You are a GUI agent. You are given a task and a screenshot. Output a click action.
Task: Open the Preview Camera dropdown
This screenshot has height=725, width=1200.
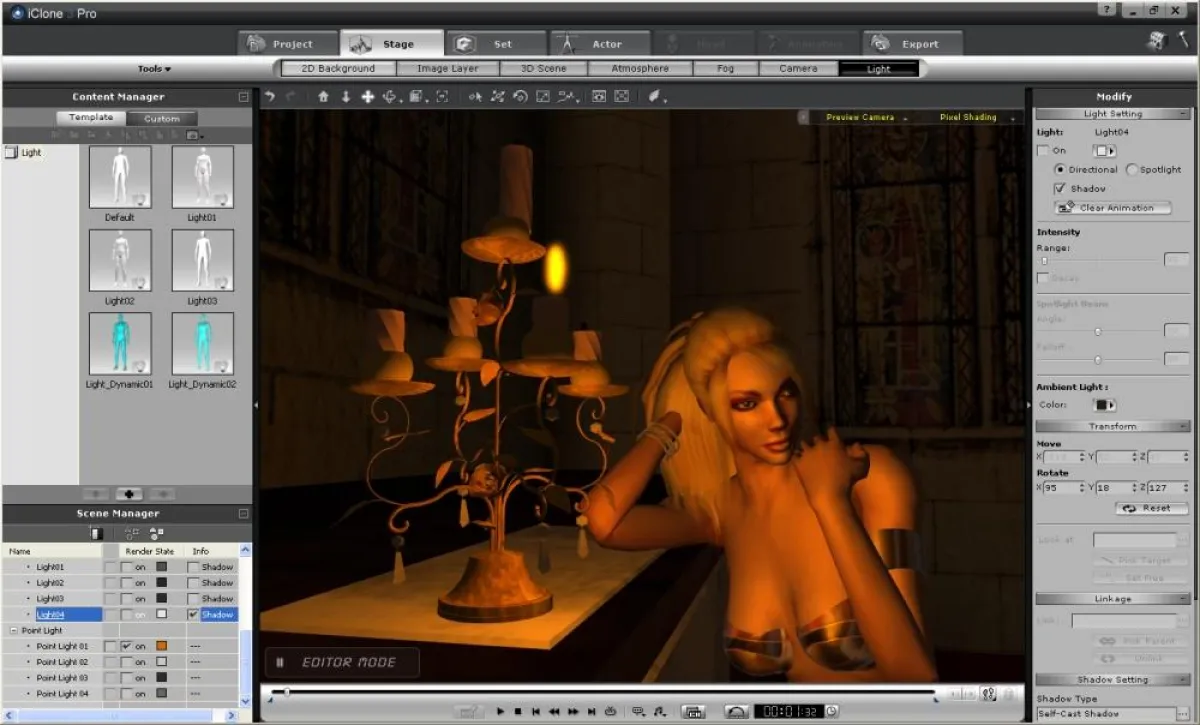[x=866, y=117]
